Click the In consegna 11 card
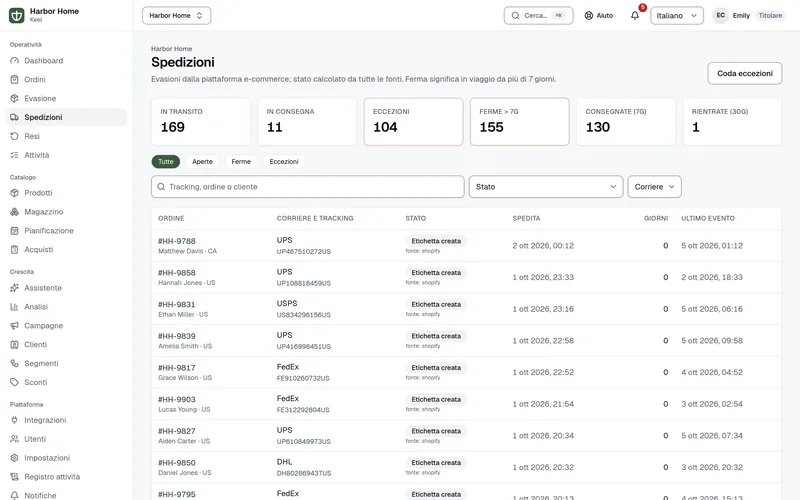 [307, 122]
